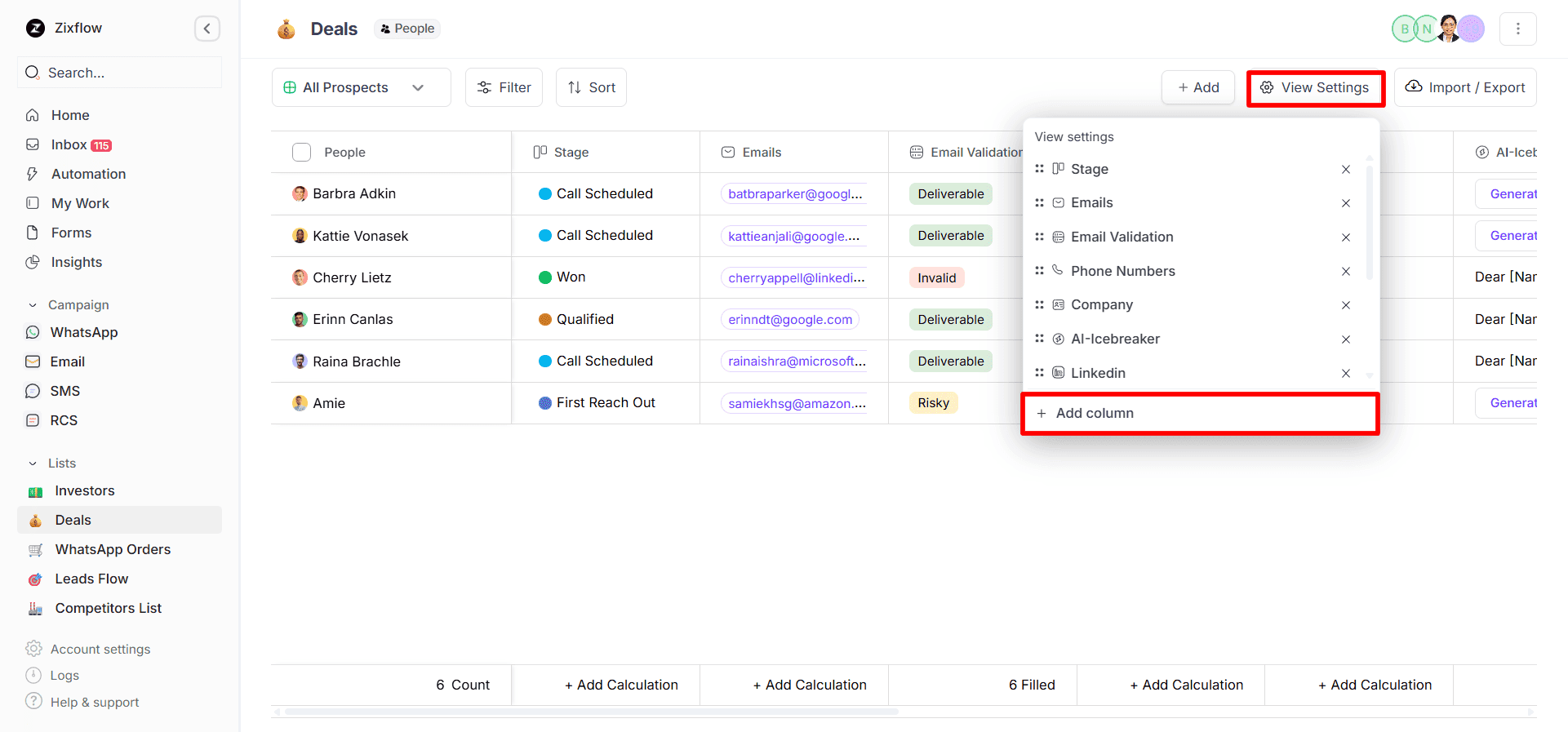
Task: Click the horizontal scrollbar under the table
Action: point(592,712)
